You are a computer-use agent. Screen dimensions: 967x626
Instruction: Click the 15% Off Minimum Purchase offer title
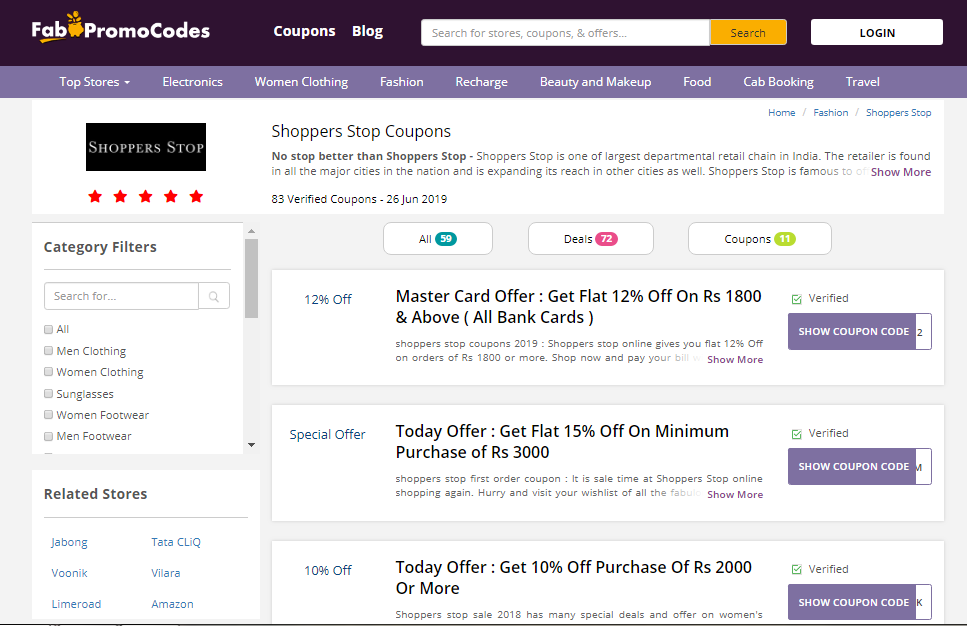pos(562,442)
